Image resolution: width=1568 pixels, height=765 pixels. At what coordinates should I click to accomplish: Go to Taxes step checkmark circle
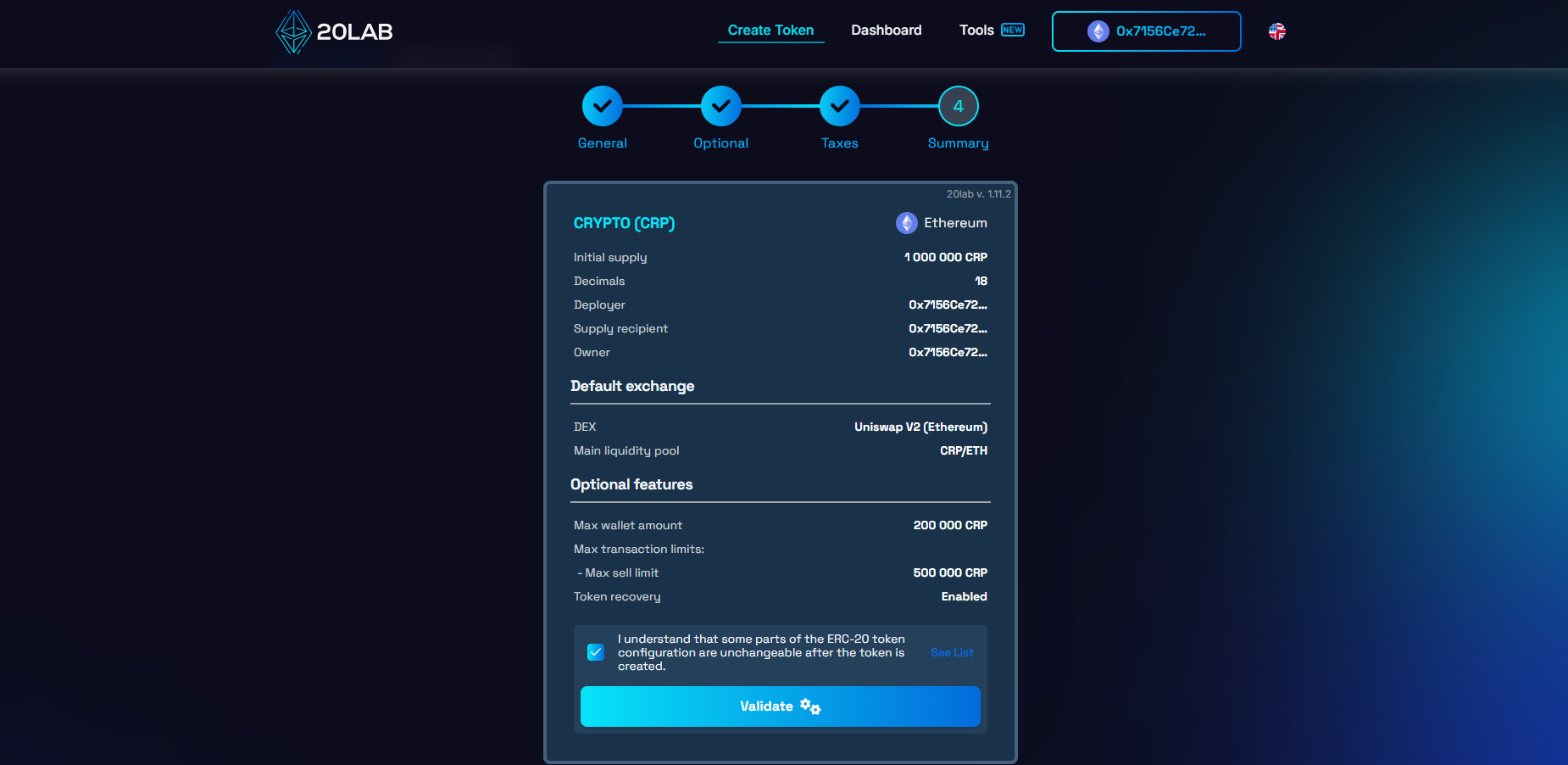[840, 107]
